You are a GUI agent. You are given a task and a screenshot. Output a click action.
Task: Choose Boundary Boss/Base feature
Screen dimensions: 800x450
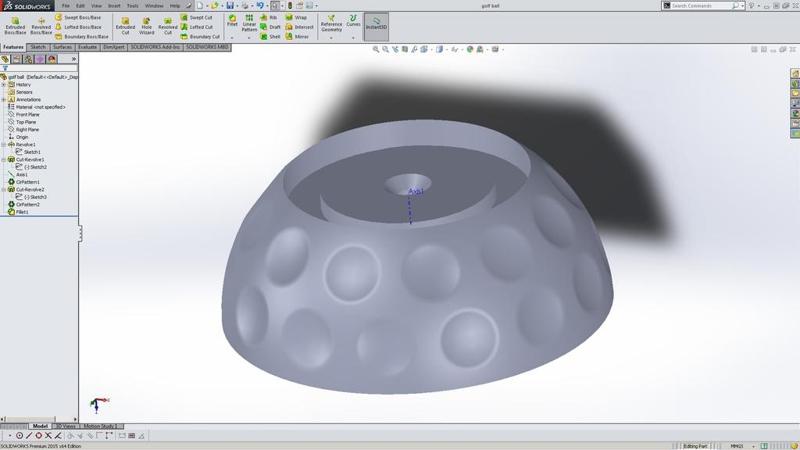[82, 36]
